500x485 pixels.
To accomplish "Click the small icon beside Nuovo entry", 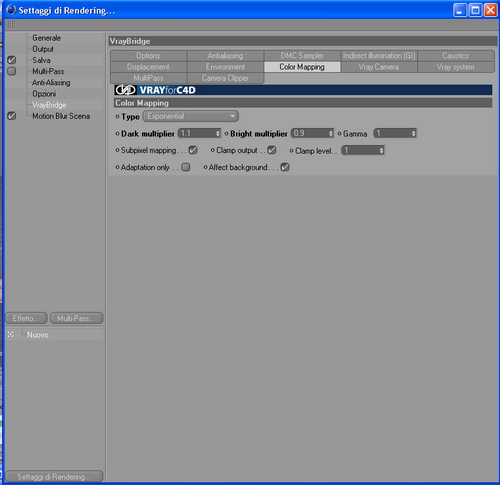I will pyautogui.click(x=11, y=334).
